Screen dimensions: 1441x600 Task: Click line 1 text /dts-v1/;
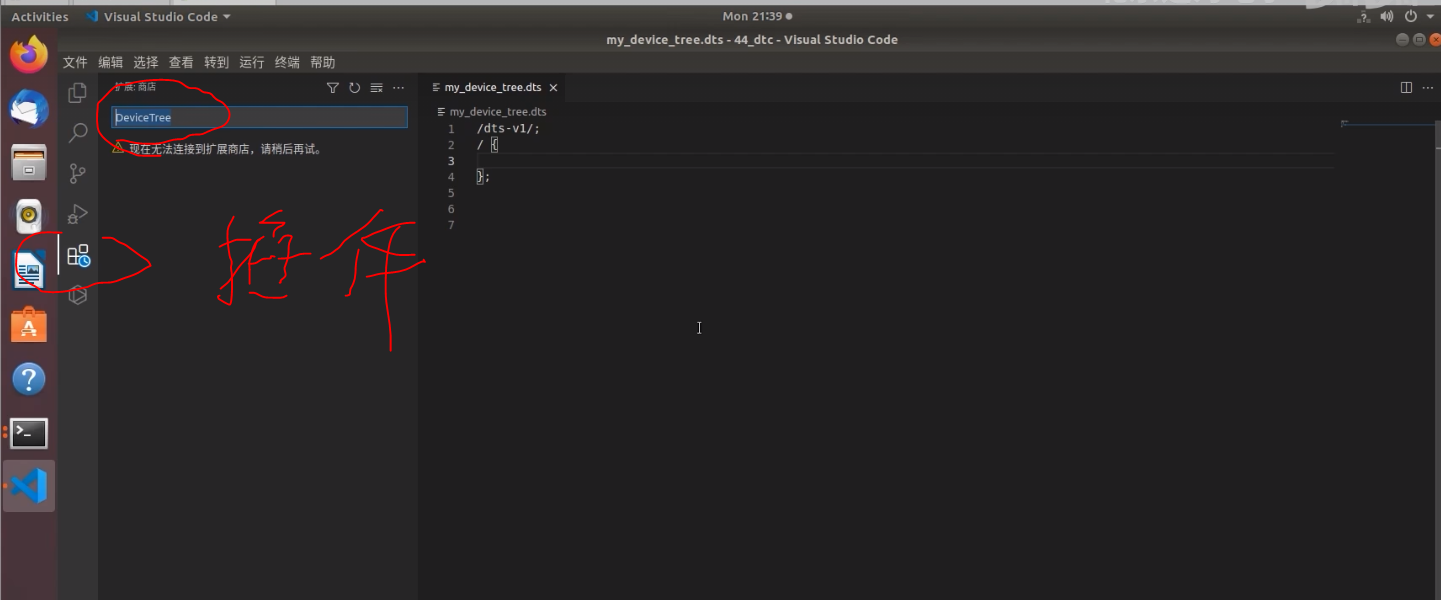(508, 129)
